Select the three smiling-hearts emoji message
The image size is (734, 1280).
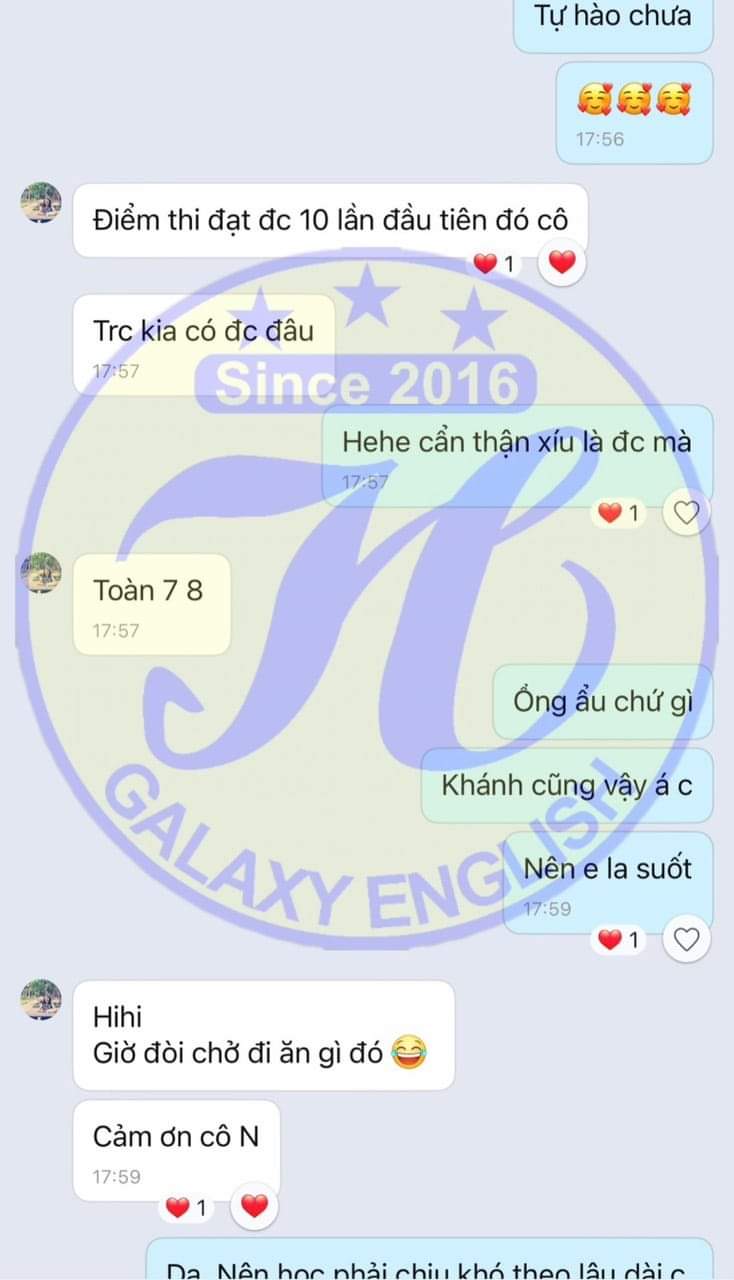[x=634, y=113]
